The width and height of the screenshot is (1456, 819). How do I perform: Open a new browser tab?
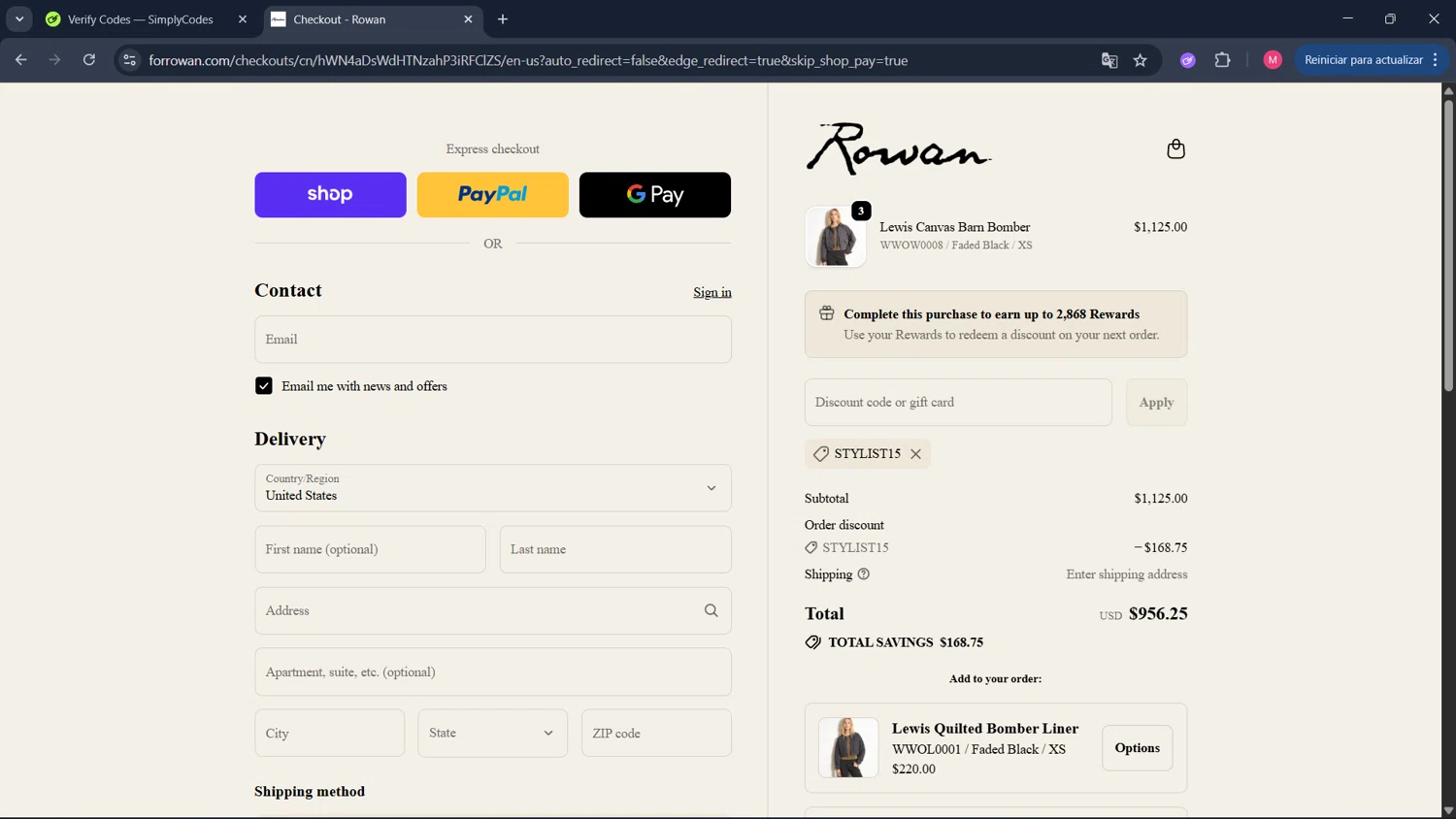(503, 19)
